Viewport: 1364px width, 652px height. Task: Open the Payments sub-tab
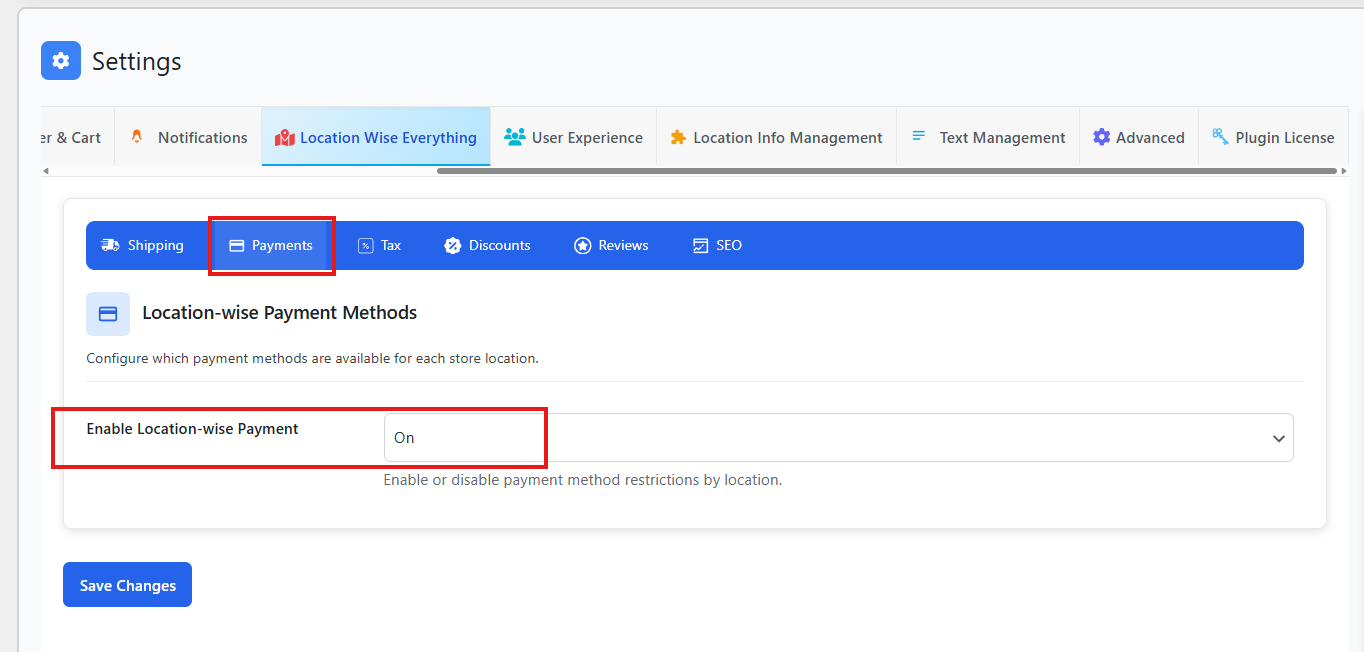(x=271, y=245)
